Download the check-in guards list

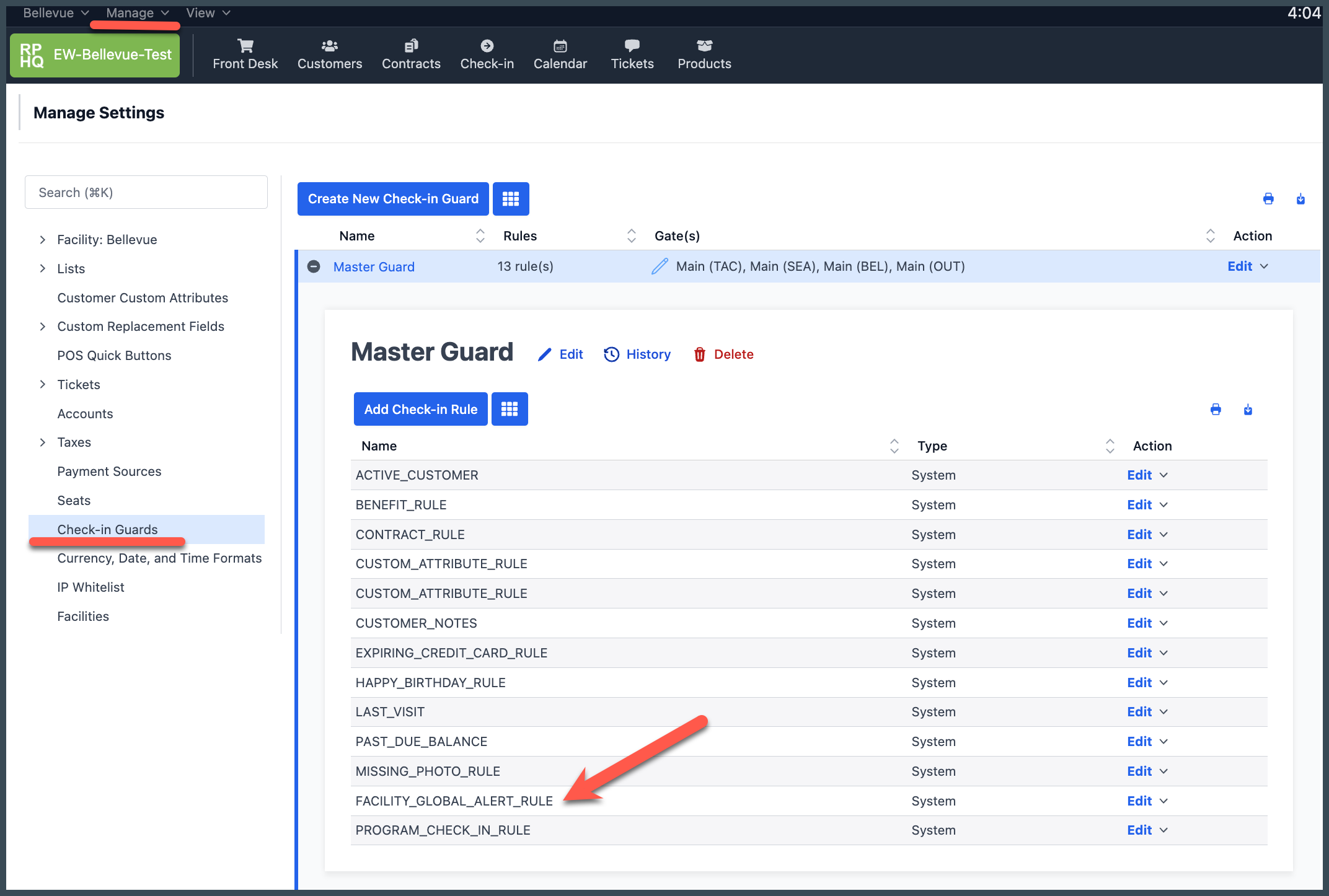pyautogui.click(x=1300, y=199)
